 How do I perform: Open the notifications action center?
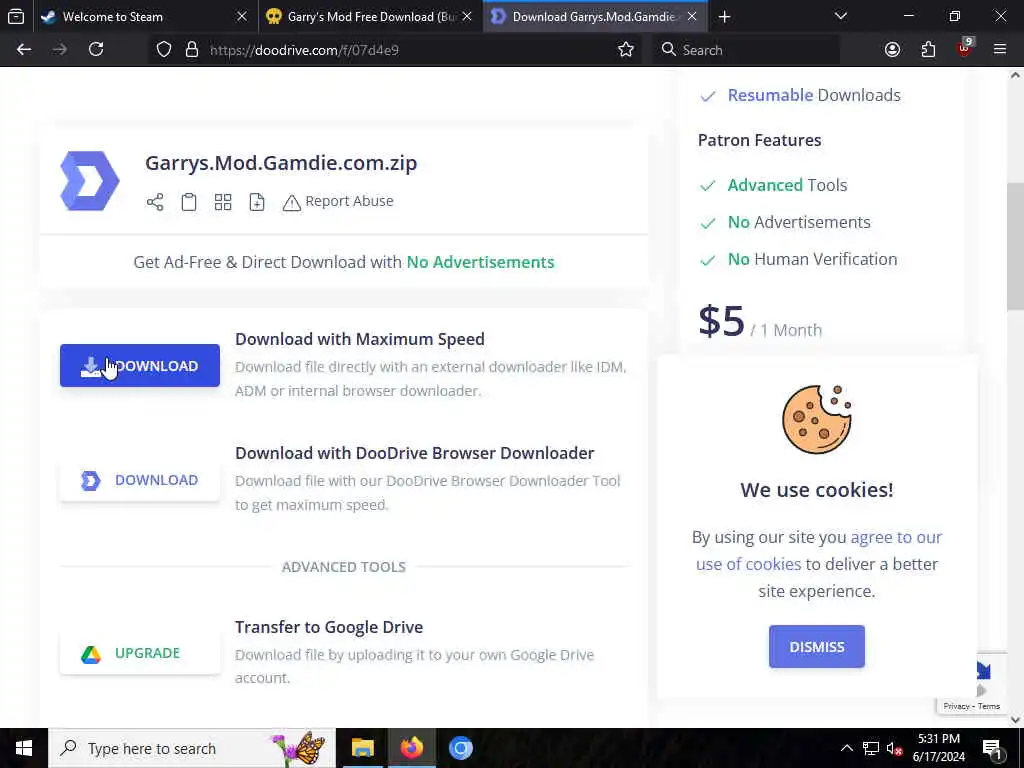click(992, 748)
